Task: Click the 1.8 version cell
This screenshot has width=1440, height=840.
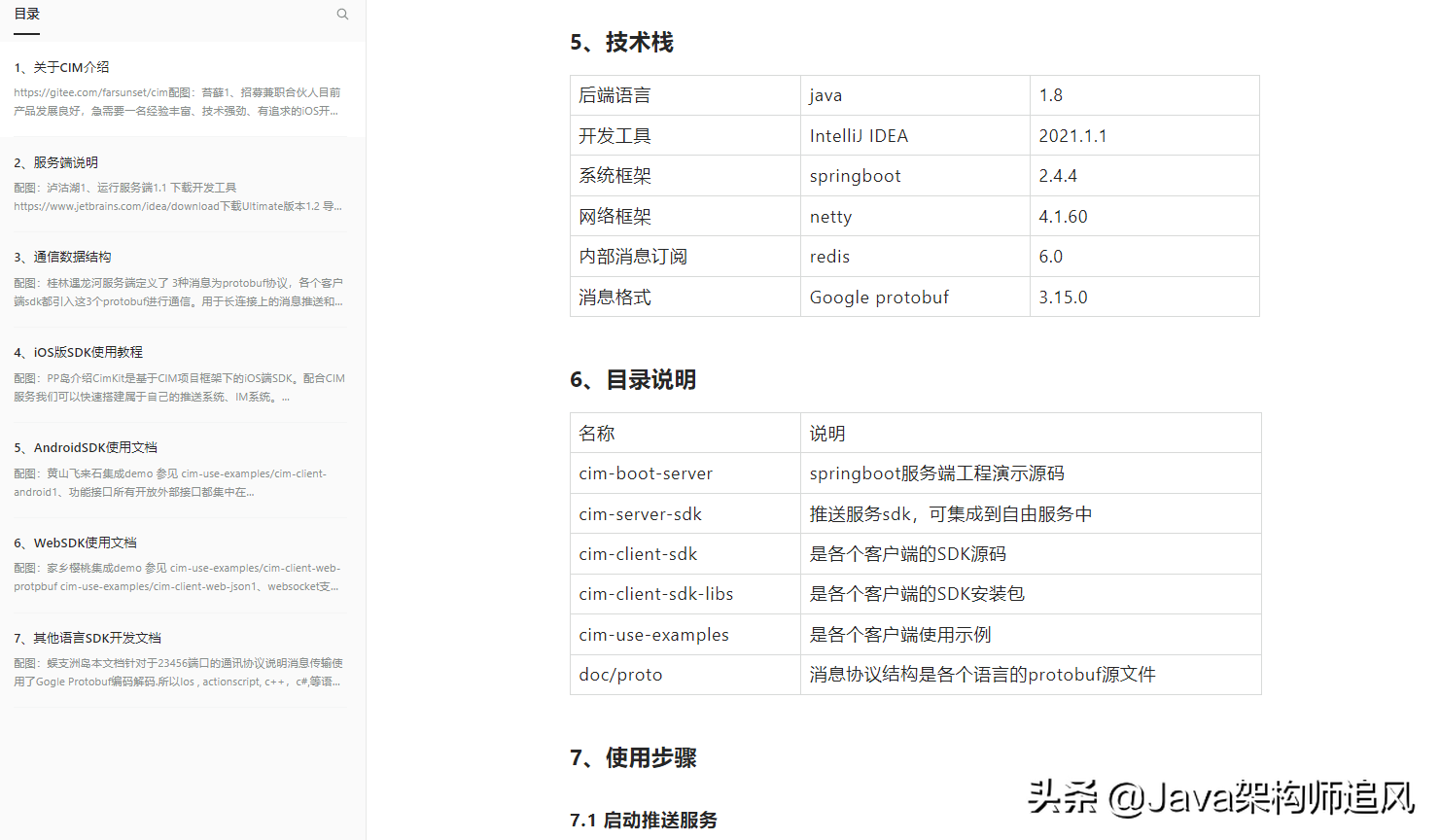Action: (1144, 95)
